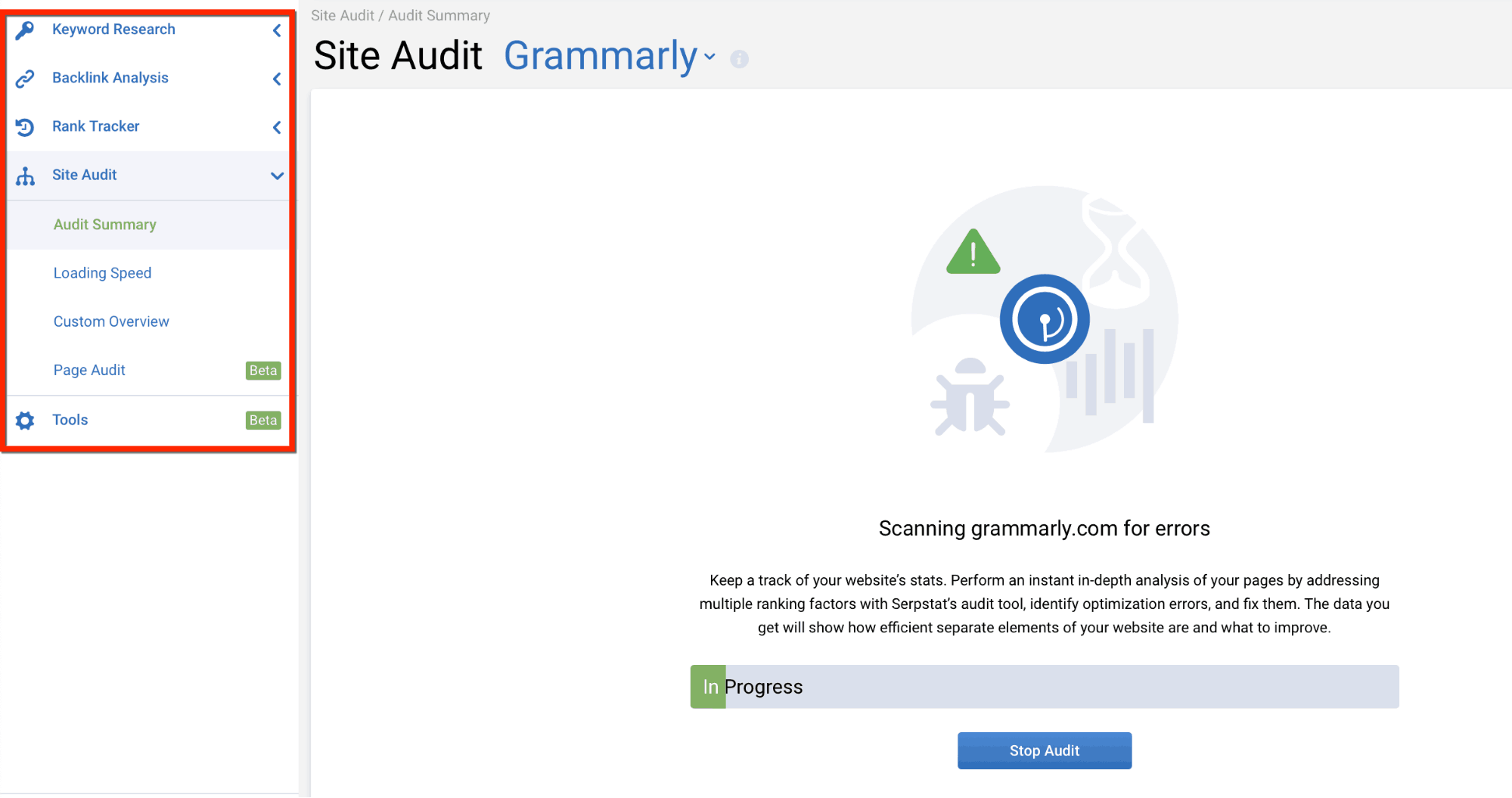The image size is (1512, 798).
Task: Click the Beta badge next to Tools
Action: [x=262, y=420]
